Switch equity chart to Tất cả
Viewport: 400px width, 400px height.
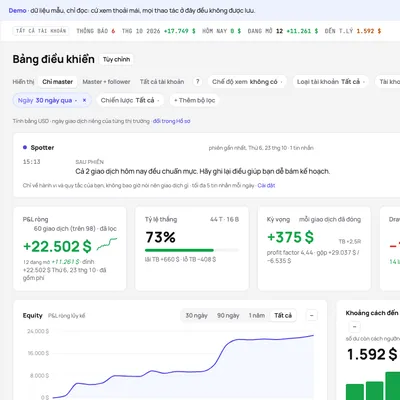(283, 315)
